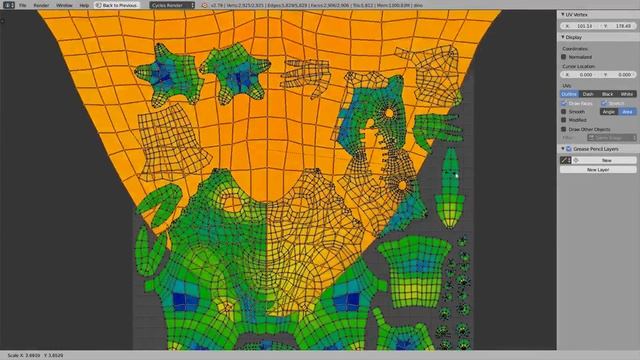Toggle the Draw Faces checkbox
640x360 pixels.
click(x=564, y=103)
